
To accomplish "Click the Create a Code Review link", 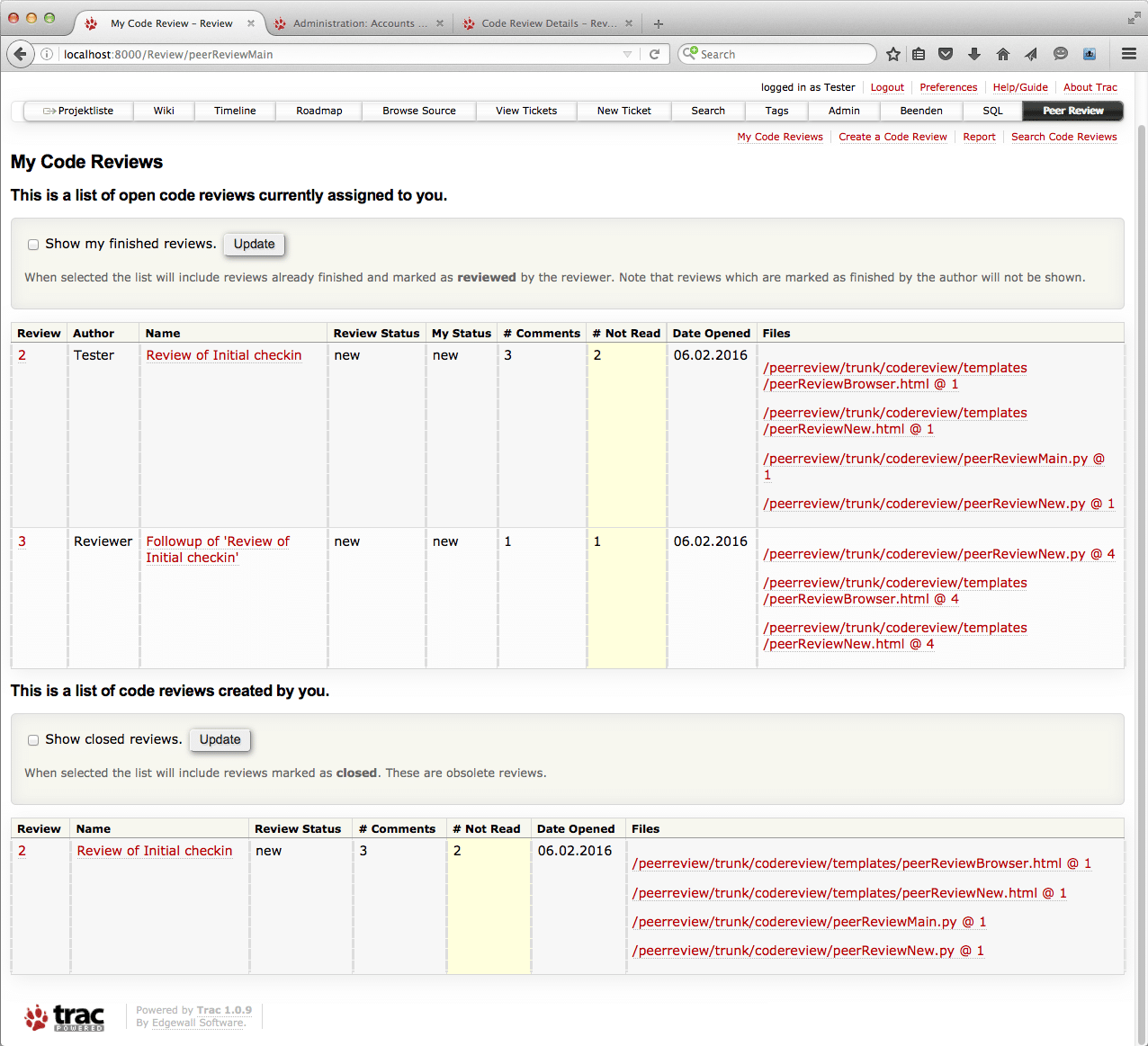I will click(892, 137).
